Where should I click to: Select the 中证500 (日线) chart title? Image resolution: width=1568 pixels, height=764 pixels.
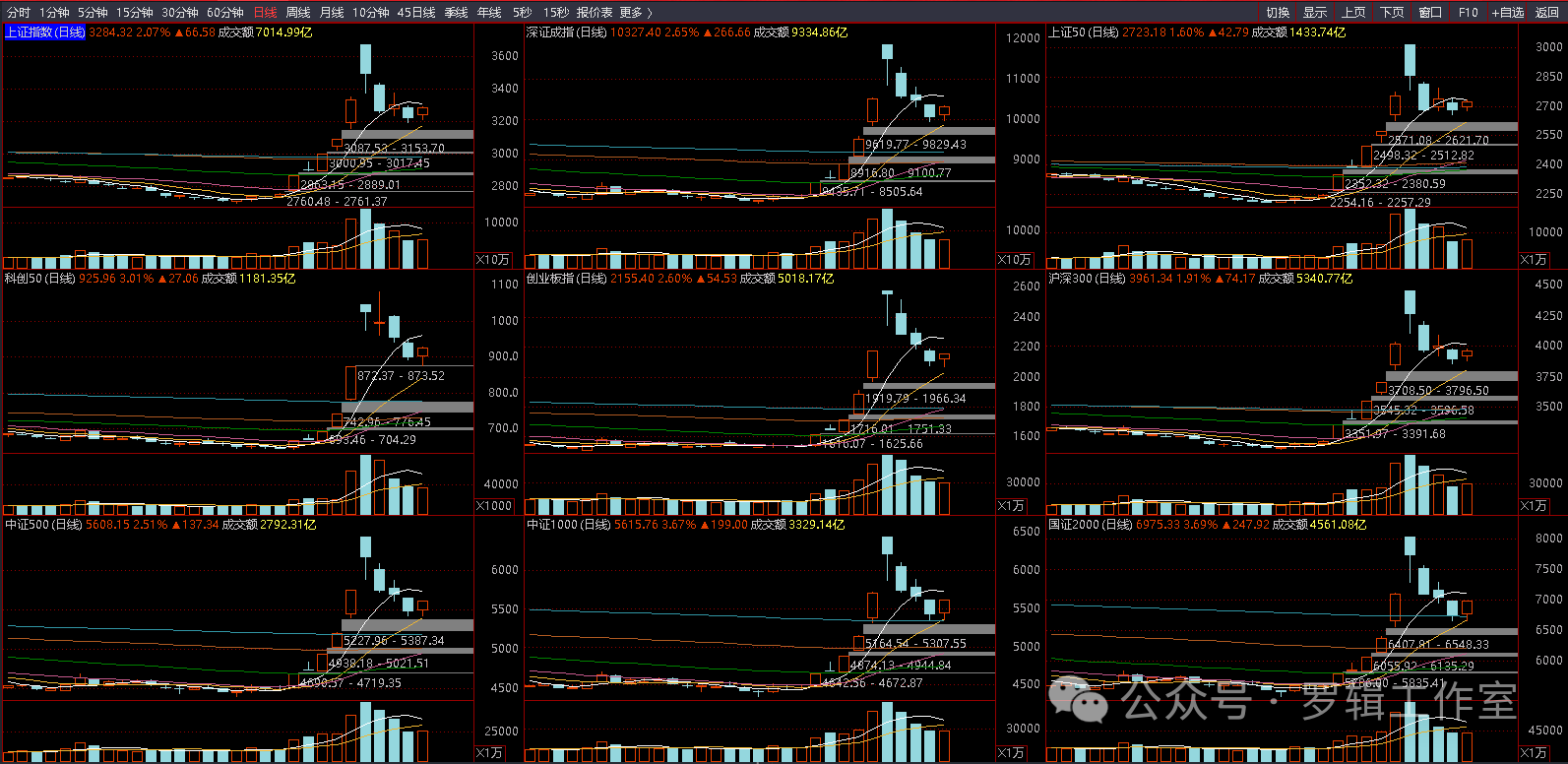43,525
